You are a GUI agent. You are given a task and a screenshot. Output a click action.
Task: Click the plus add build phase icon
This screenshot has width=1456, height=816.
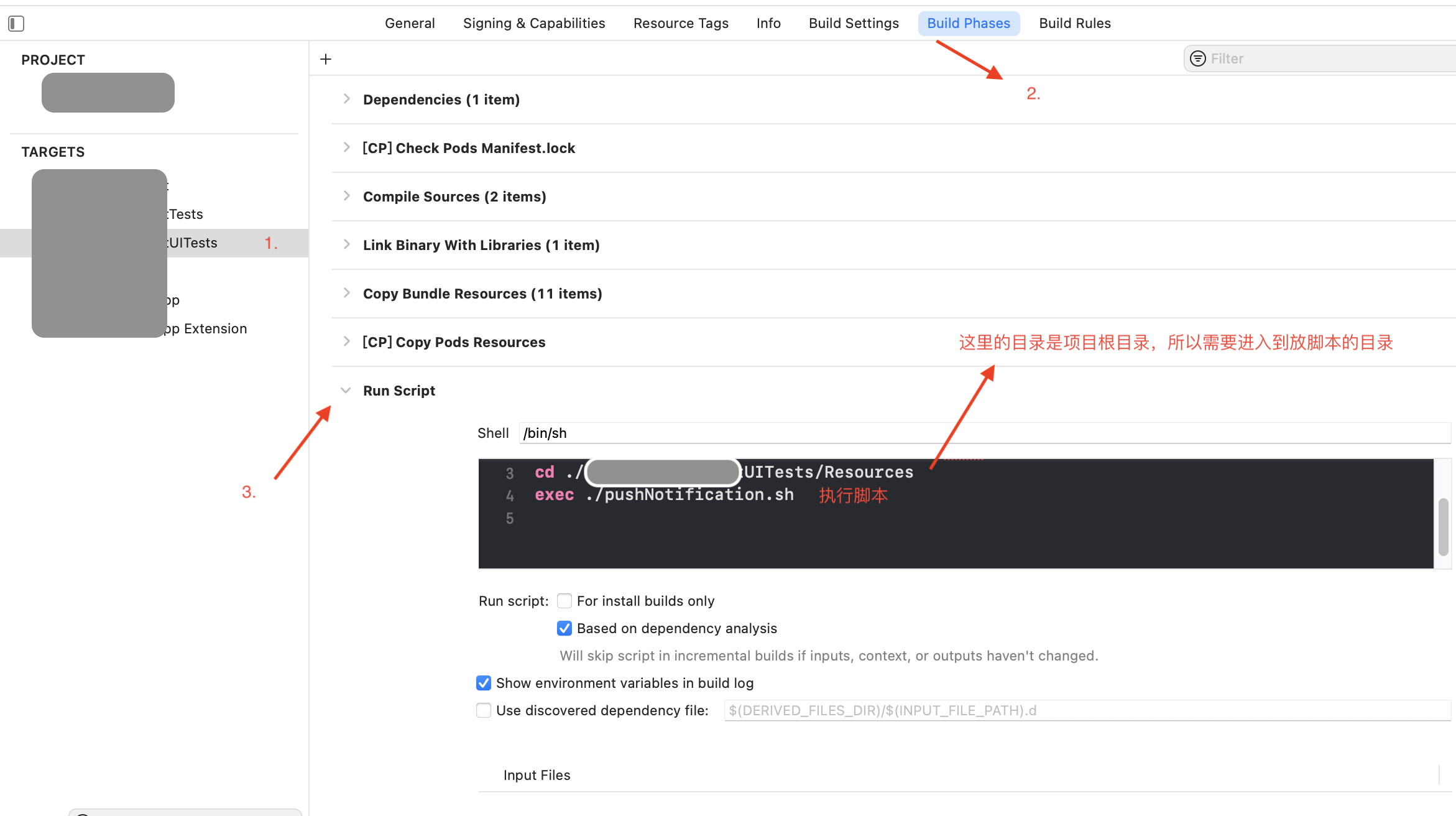coord(326,59)
